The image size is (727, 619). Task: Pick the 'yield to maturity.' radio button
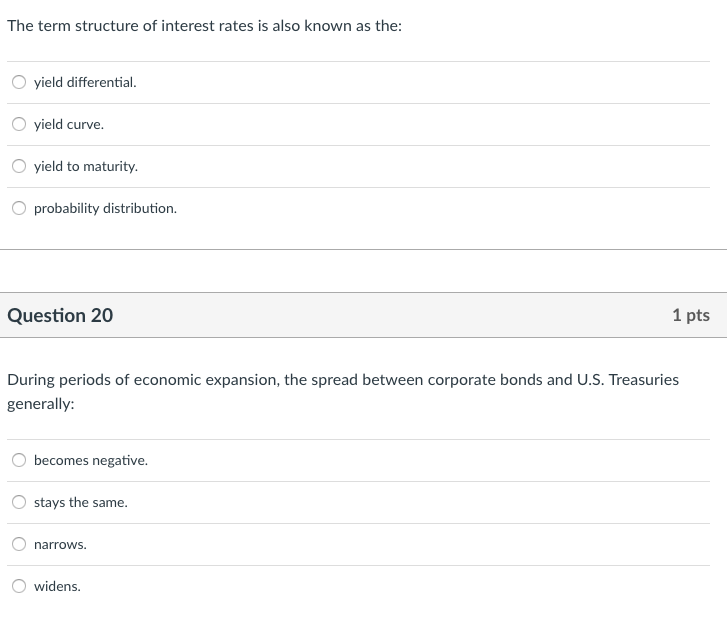point(19,167)
